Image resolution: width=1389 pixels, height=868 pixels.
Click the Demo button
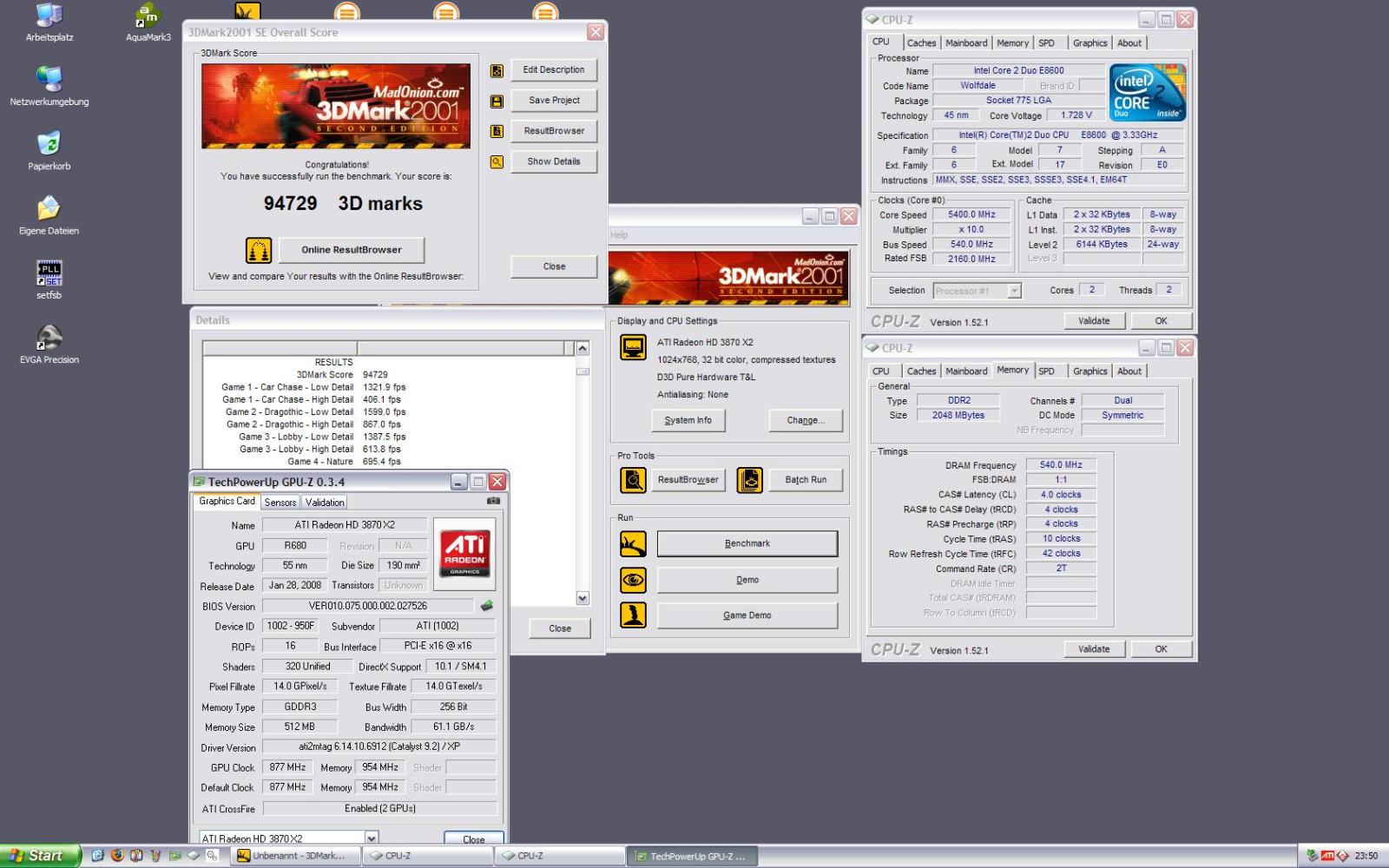[x=747, y=579]
